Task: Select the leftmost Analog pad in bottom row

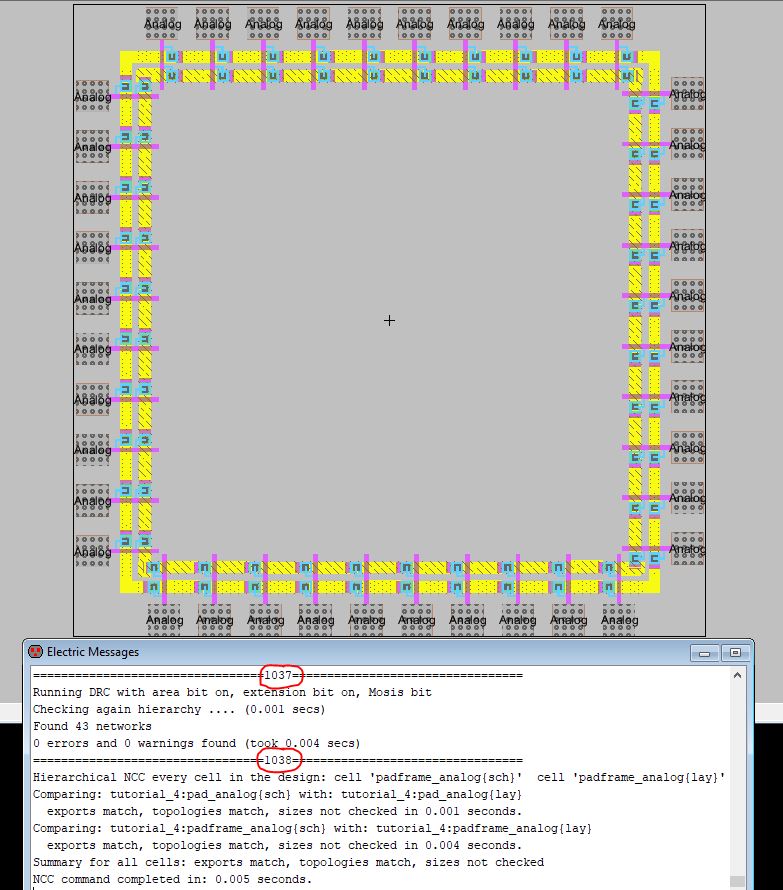Action: (x=165, y=620)
